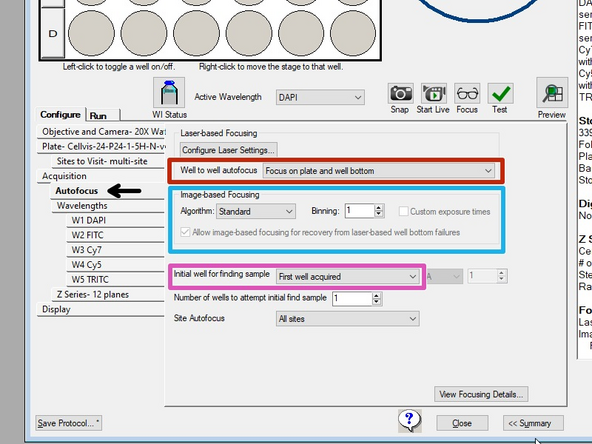Click the Binning value field
Screen dimensions: 592x444
[x=359, y=211]
